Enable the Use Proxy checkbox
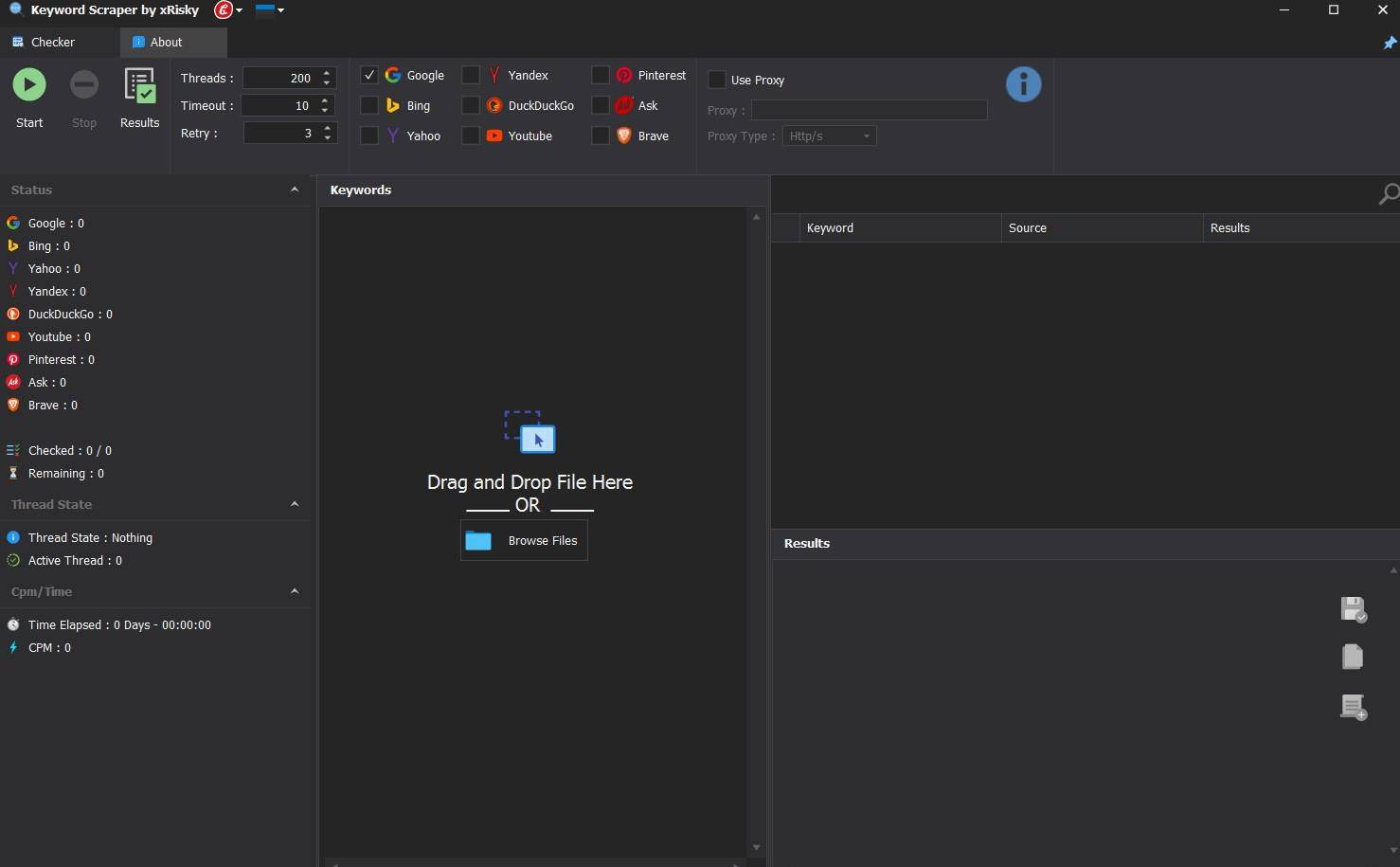This screenshot has height=867, width=1400. pos(717,80)
